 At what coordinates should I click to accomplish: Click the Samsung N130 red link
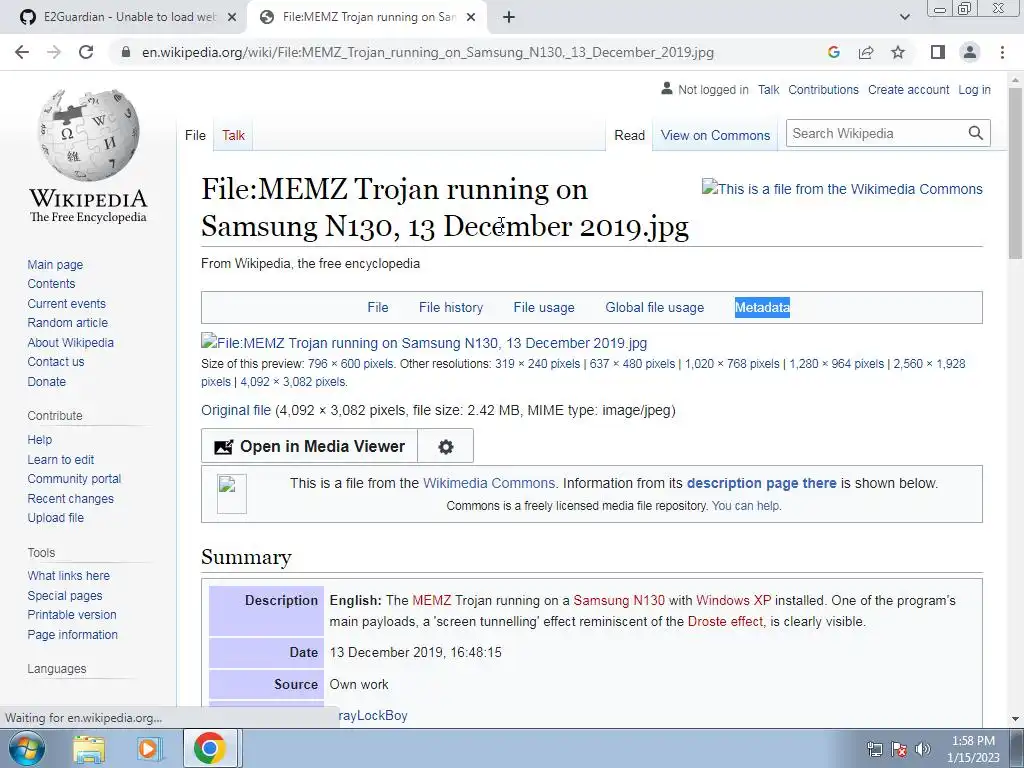point(619,600)
